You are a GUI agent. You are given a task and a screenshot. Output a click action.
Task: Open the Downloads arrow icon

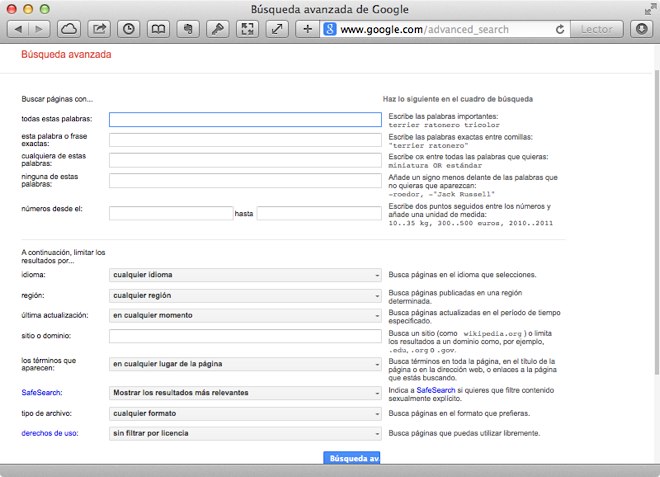642,29
